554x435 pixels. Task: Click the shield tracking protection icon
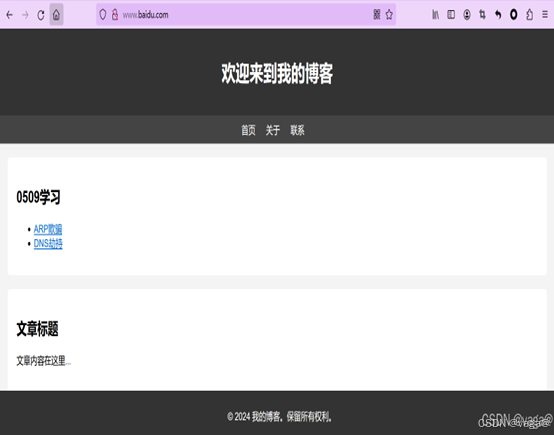102,14
